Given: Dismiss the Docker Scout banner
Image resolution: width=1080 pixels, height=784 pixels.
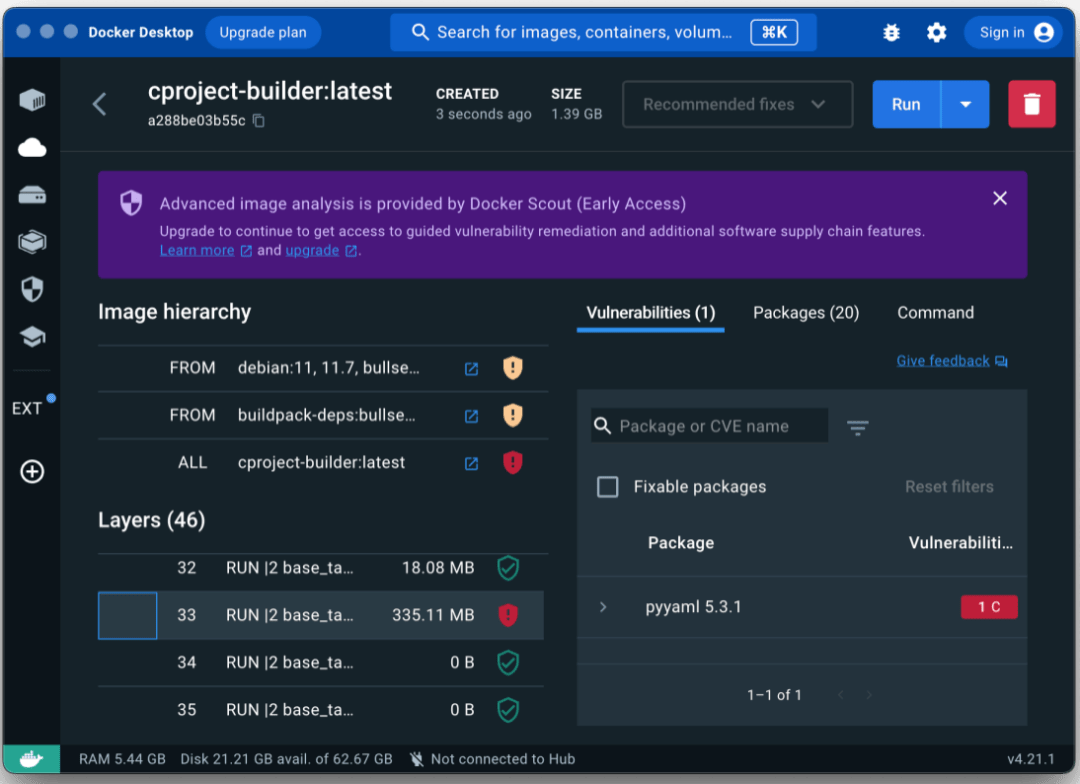Looking at the screenshot, I should tap(999, 198).
